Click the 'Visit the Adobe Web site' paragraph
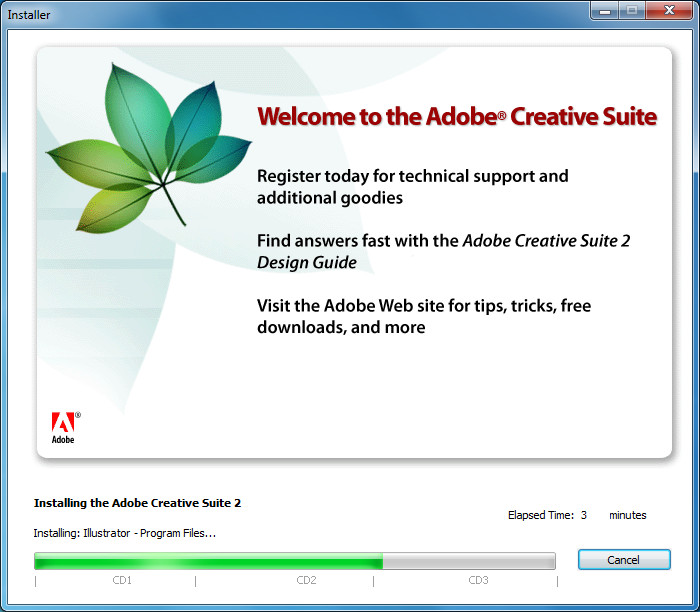 pos(424,316)
